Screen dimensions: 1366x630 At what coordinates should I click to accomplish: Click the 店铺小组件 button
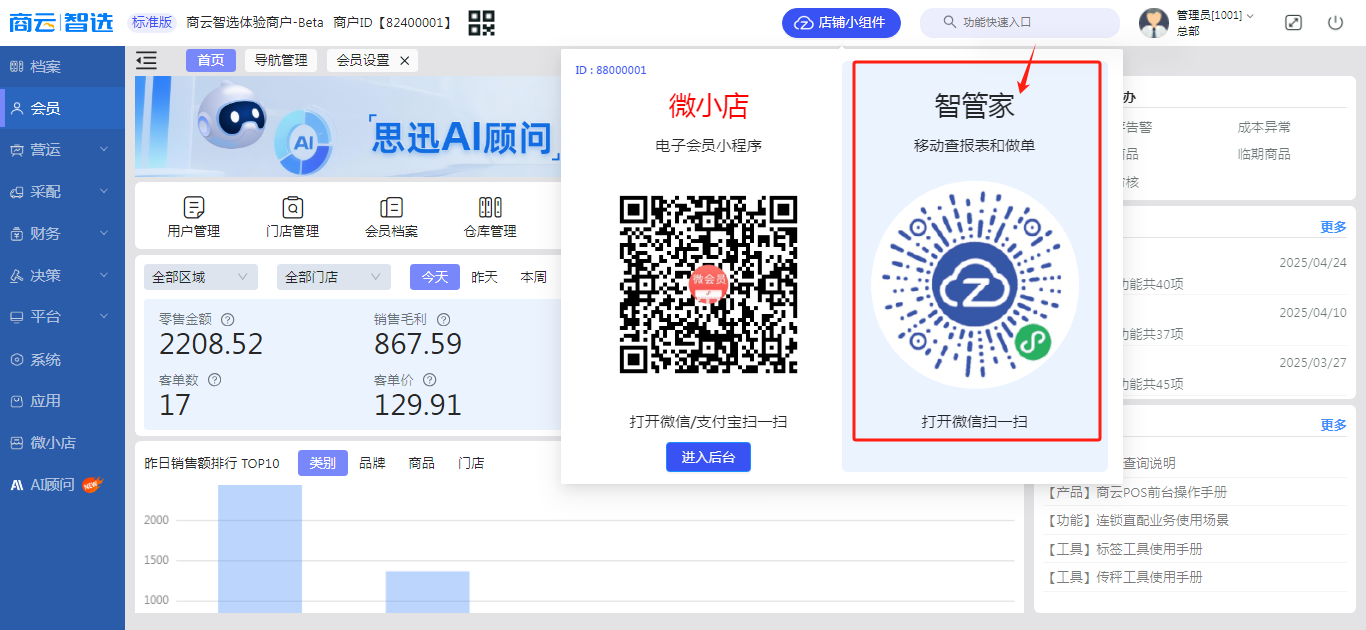(x=841, y=23)
